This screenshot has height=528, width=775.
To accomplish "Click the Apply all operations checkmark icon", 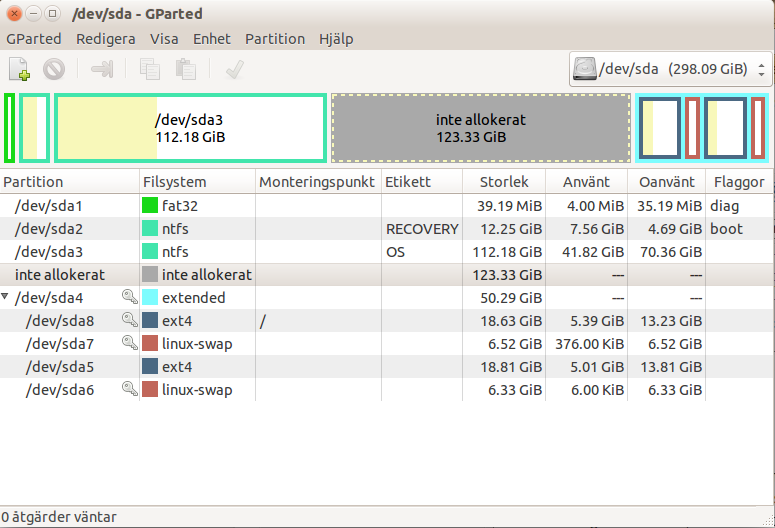I will tap(235, 69).
